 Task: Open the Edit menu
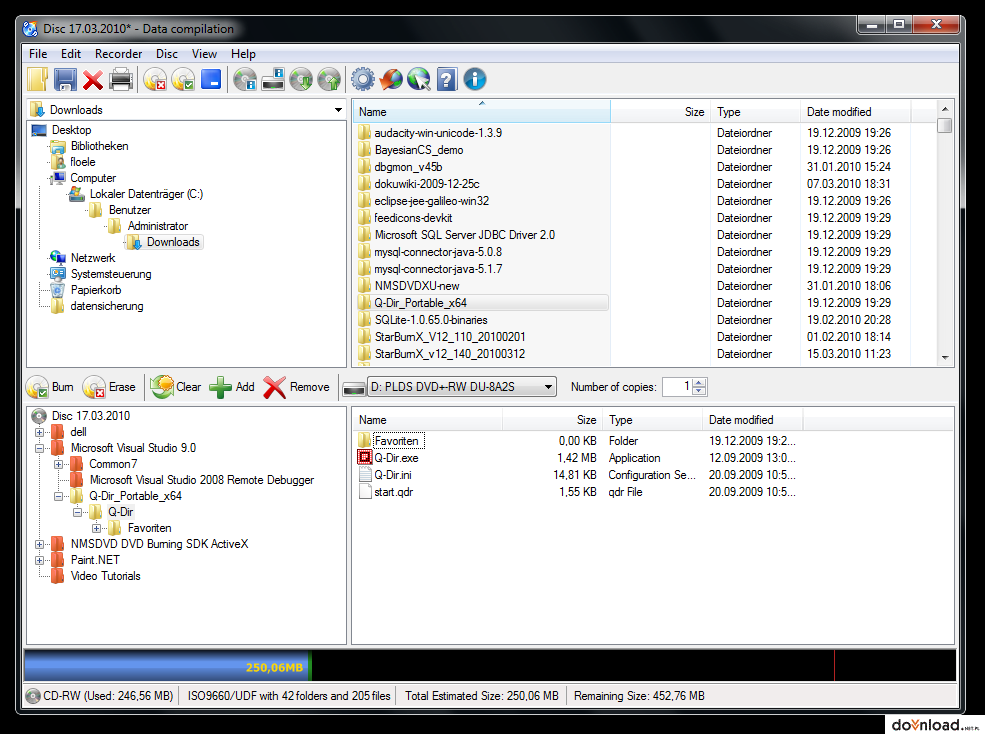tap(71, 54)
